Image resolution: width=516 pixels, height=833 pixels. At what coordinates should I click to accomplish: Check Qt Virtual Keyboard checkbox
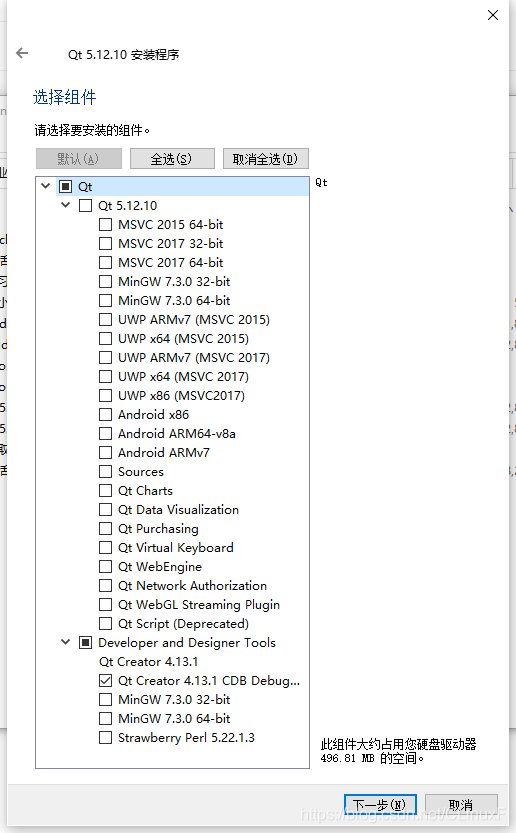pyautogui.click(x=106, y=548)
